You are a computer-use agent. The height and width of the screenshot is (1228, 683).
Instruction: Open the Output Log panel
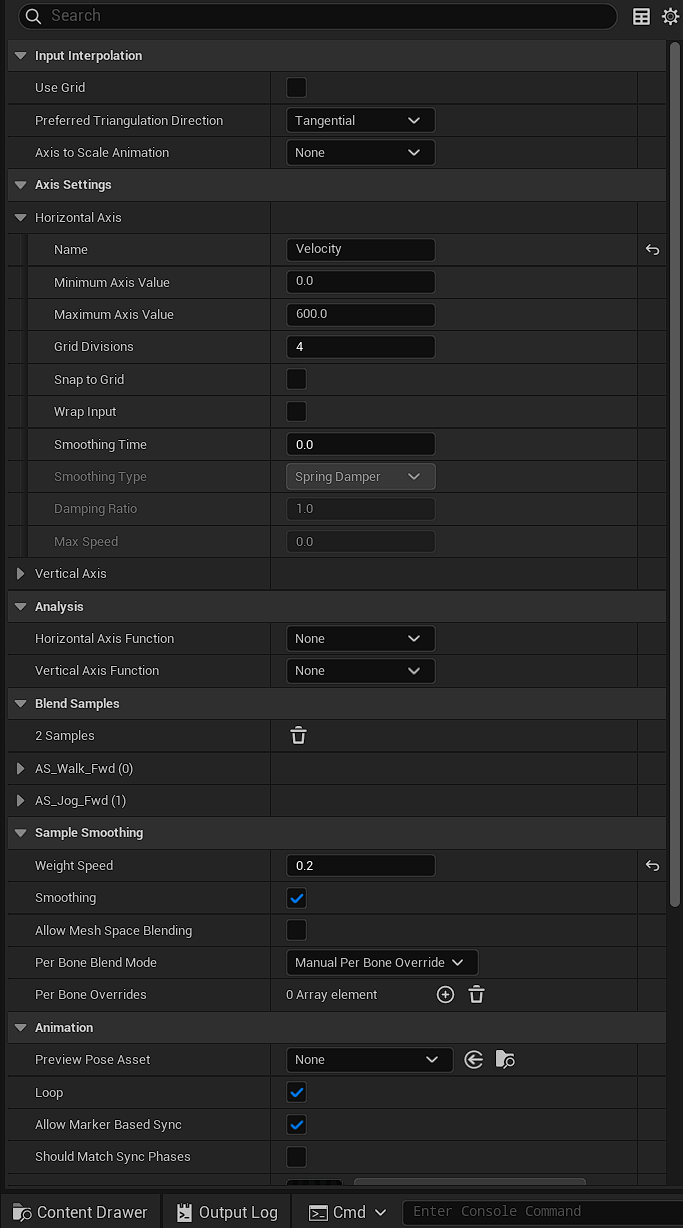(x=227, y=1212)
